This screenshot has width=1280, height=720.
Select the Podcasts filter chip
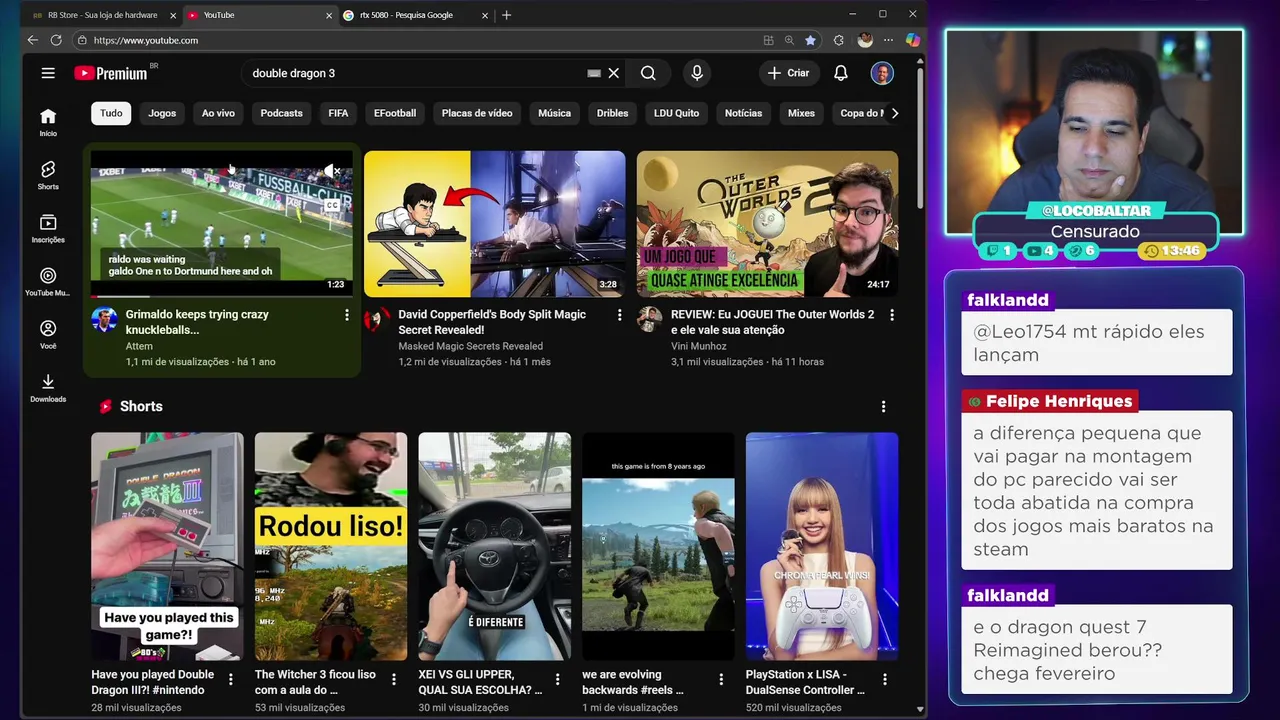point(281,113)
